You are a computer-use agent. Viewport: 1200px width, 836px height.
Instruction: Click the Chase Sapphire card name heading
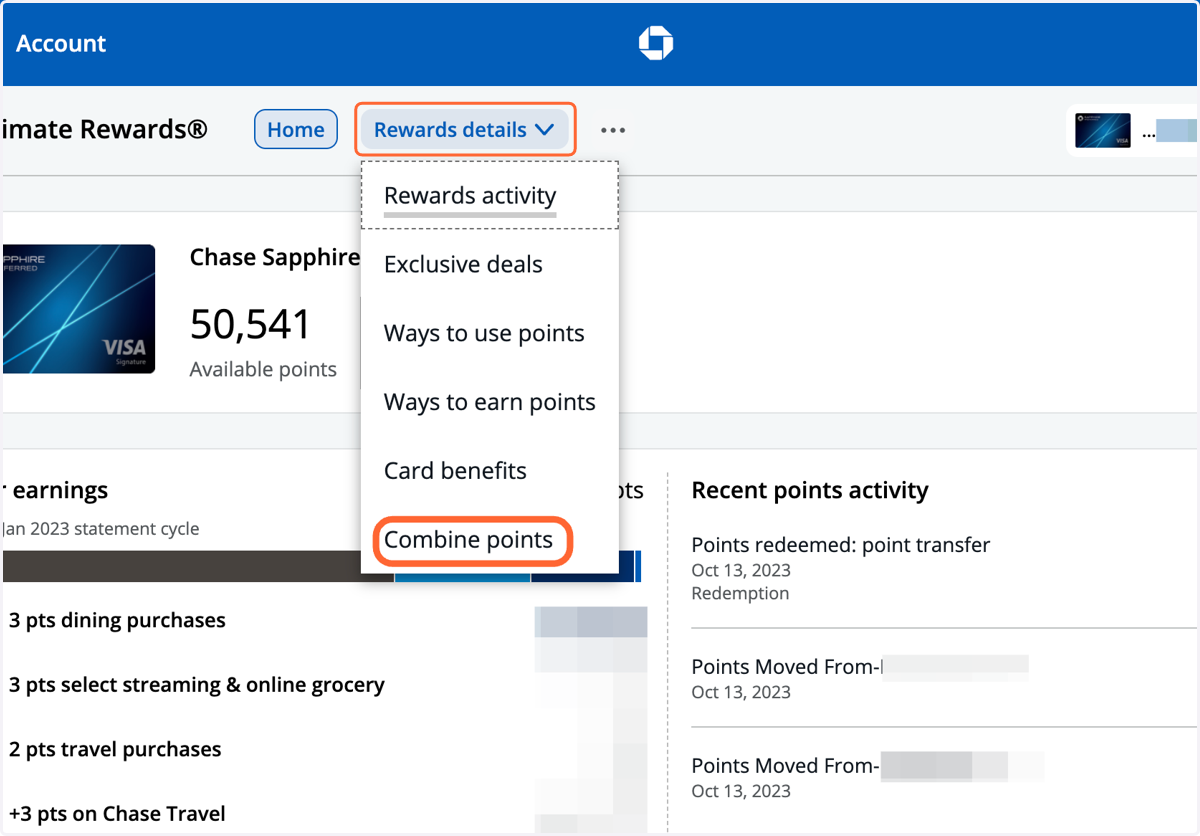click(x=275, y=258)
